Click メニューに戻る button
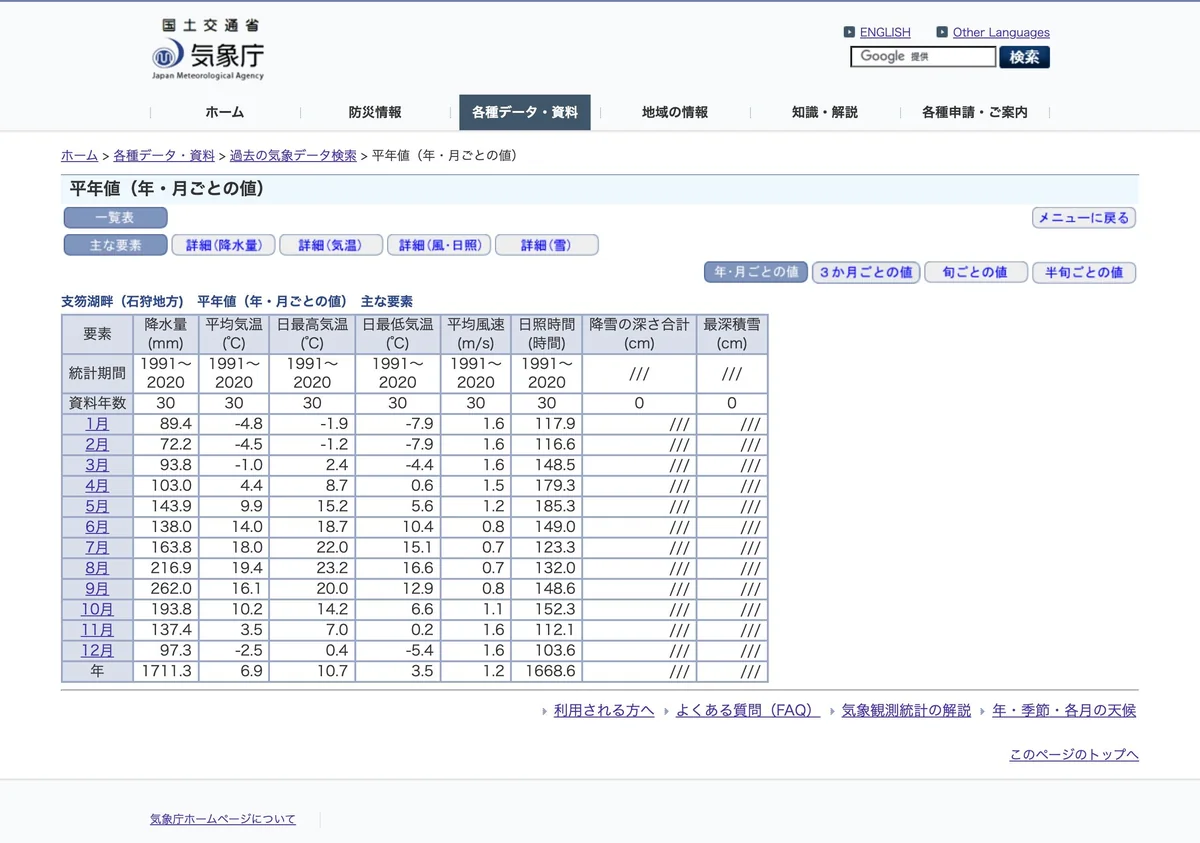 1084,217
